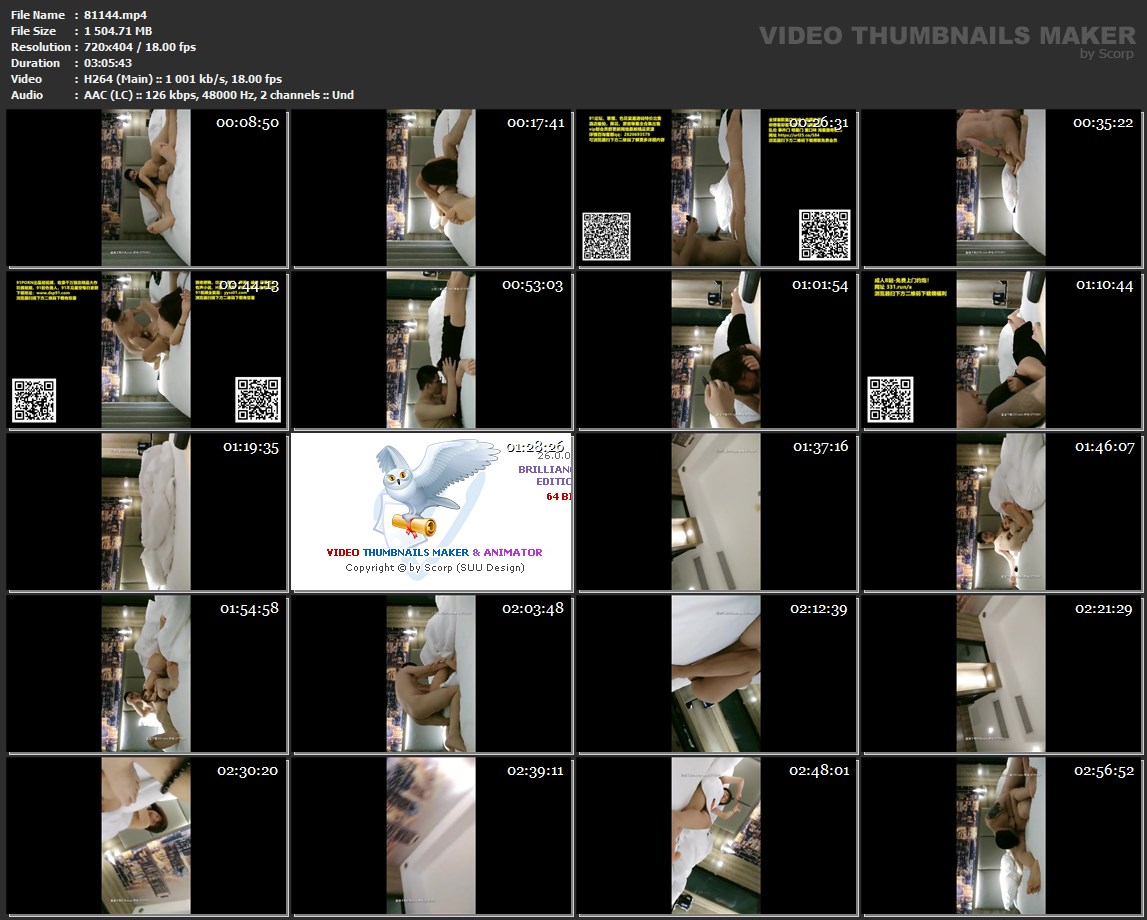Select the thumbnail stamped 00:53:03
The image size is (1147, 920).
[432, 350]
